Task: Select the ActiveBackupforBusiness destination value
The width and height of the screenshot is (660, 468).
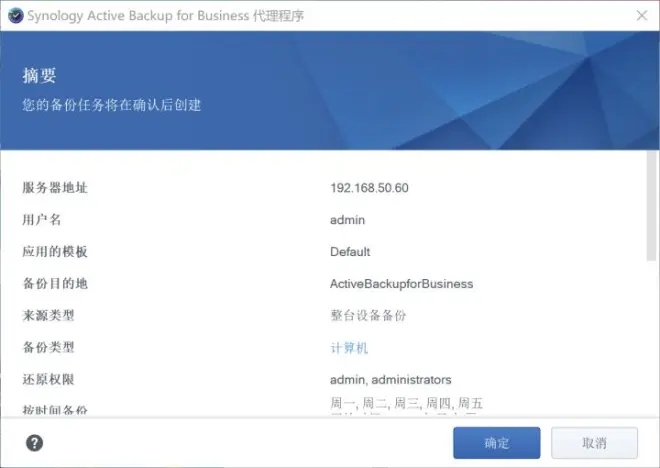Action: coord(402,284)
